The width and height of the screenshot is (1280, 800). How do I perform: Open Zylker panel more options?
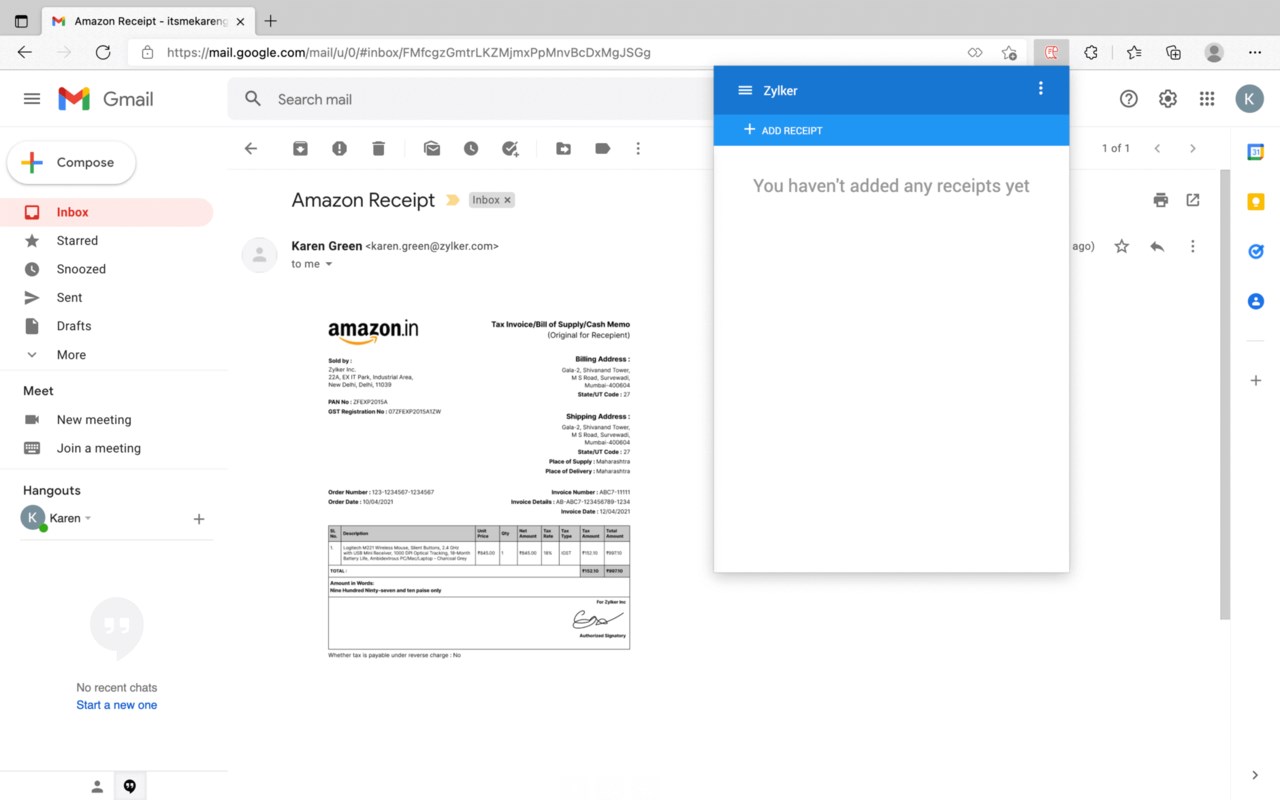click(1041, 89)
